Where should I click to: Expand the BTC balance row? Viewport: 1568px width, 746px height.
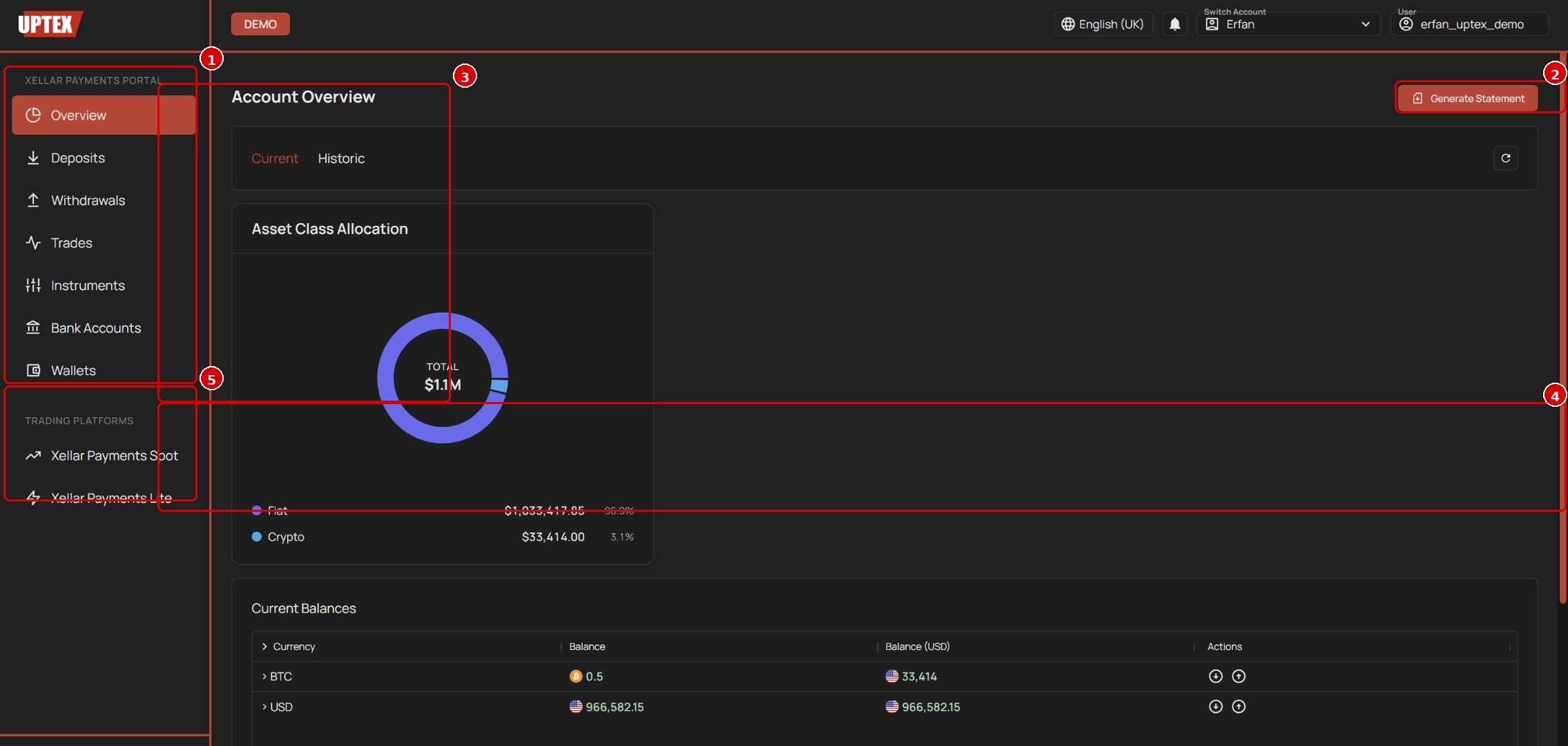tap(264, 676)
